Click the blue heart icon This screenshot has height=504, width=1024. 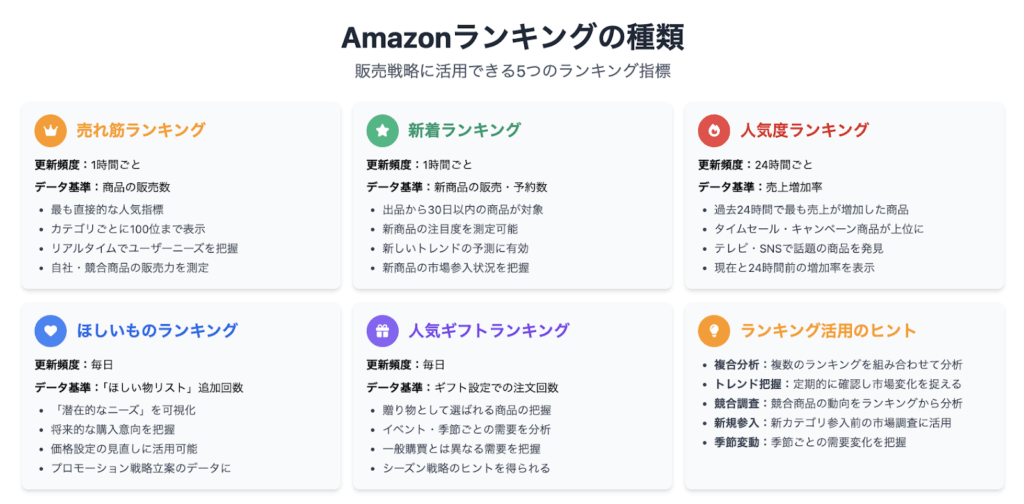click(50, 331)
